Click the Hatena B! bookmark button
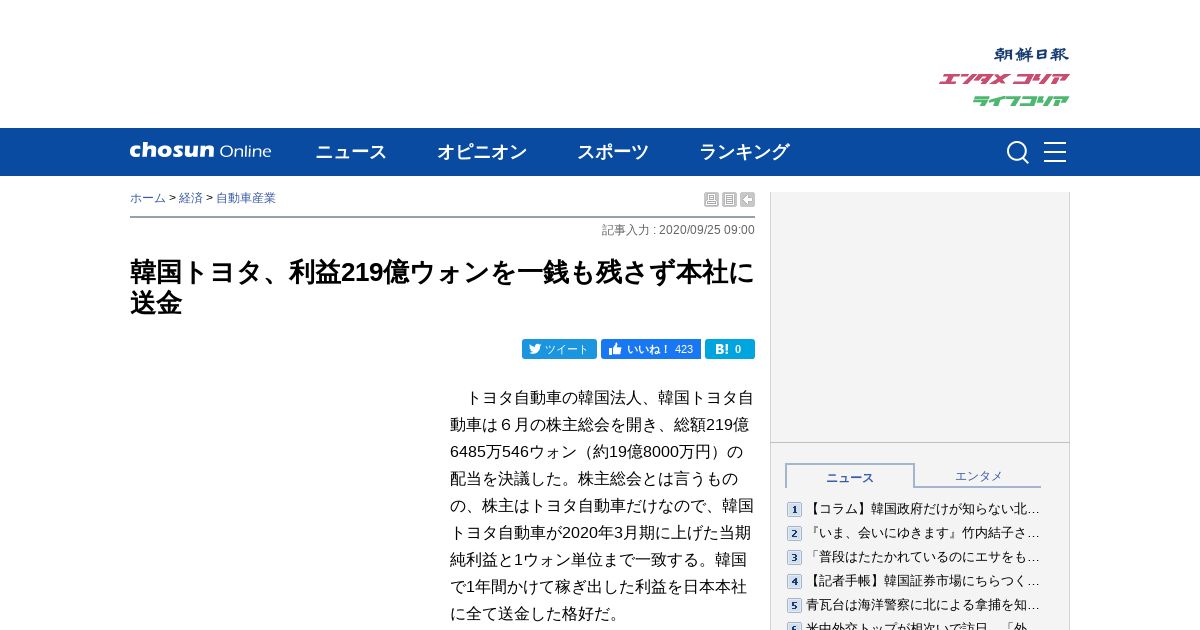The image size is (1200, 630). coord(730,349)
